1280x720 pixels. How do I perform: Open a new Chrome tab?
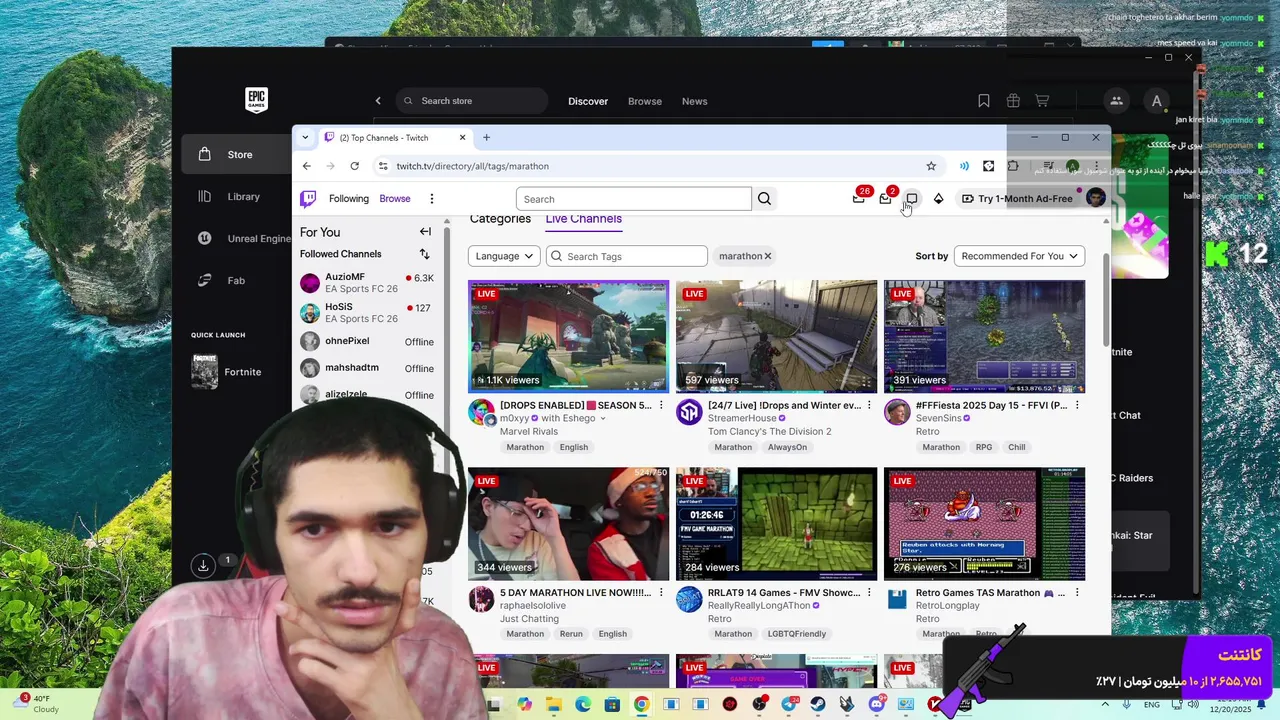pyautogui.click(x=486, y=137)
